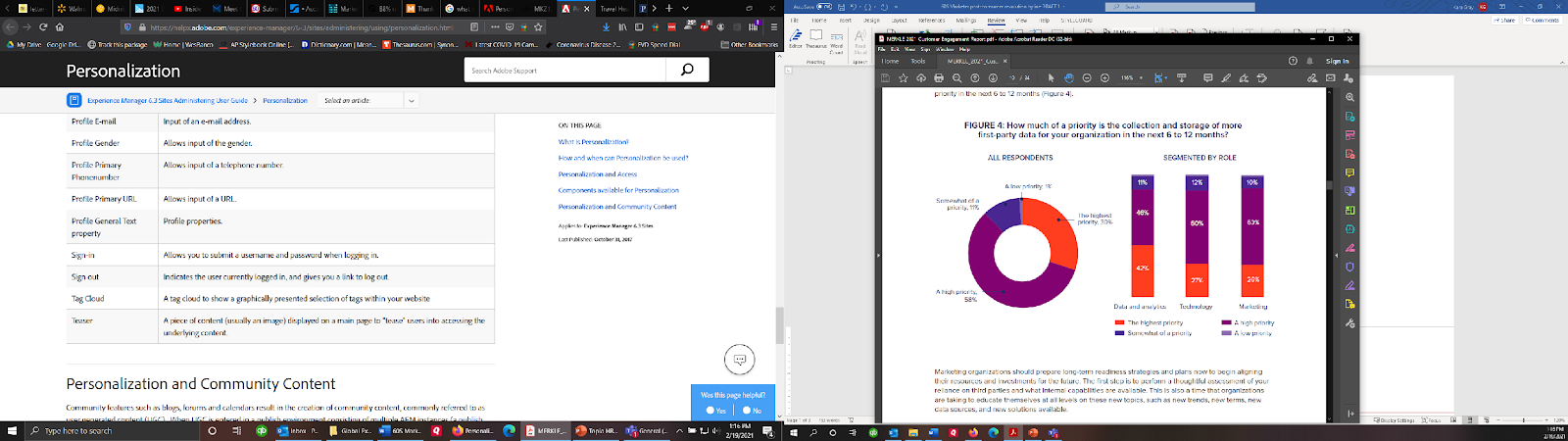Click the Firefox reload page icon
This screenshot has height=441, width=1568.
click(x=44, y=26)
